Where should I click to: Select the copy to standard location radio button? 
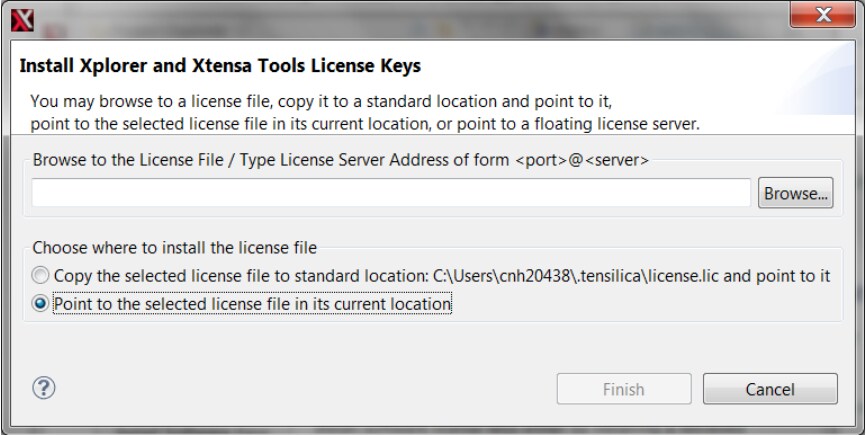point(40,275)
